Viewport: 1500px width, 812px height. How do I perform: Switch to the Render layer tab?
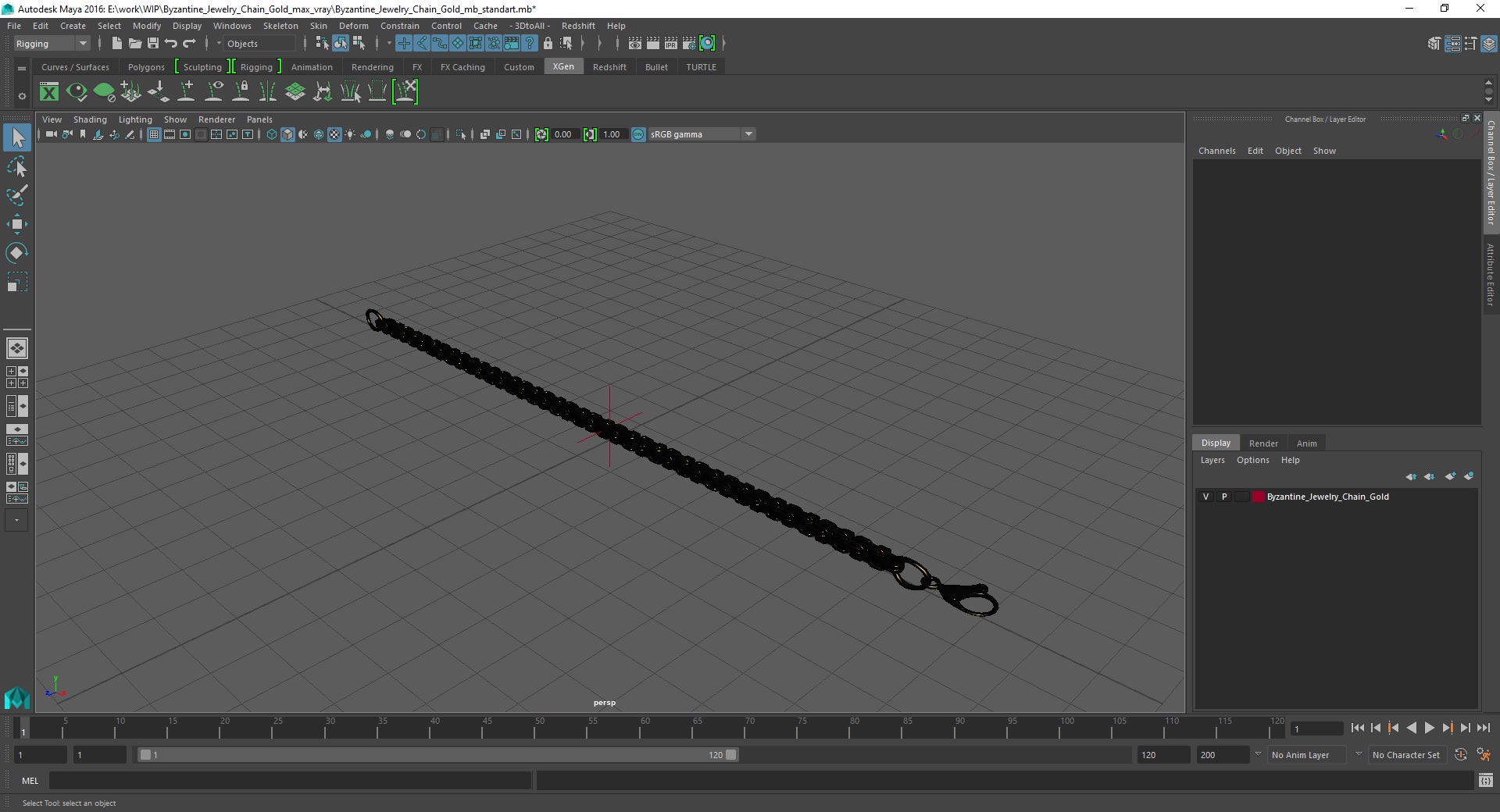[1263, 443]
